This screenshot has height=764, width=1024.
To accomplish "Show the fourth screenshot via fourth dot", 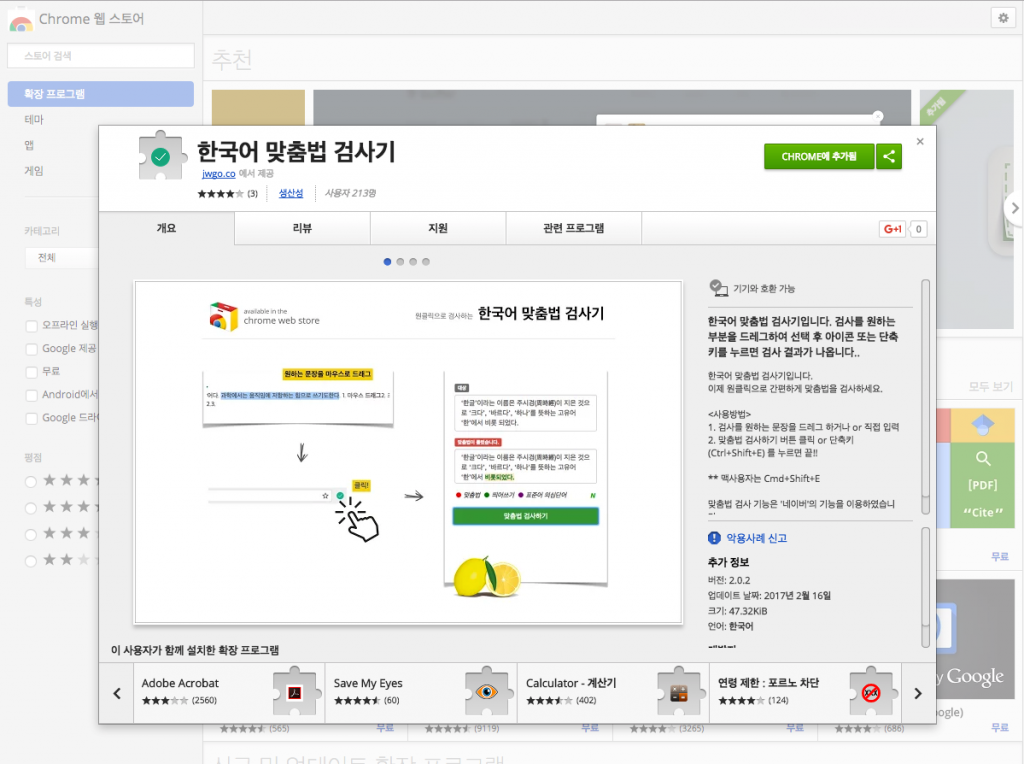I will [426, 262].
